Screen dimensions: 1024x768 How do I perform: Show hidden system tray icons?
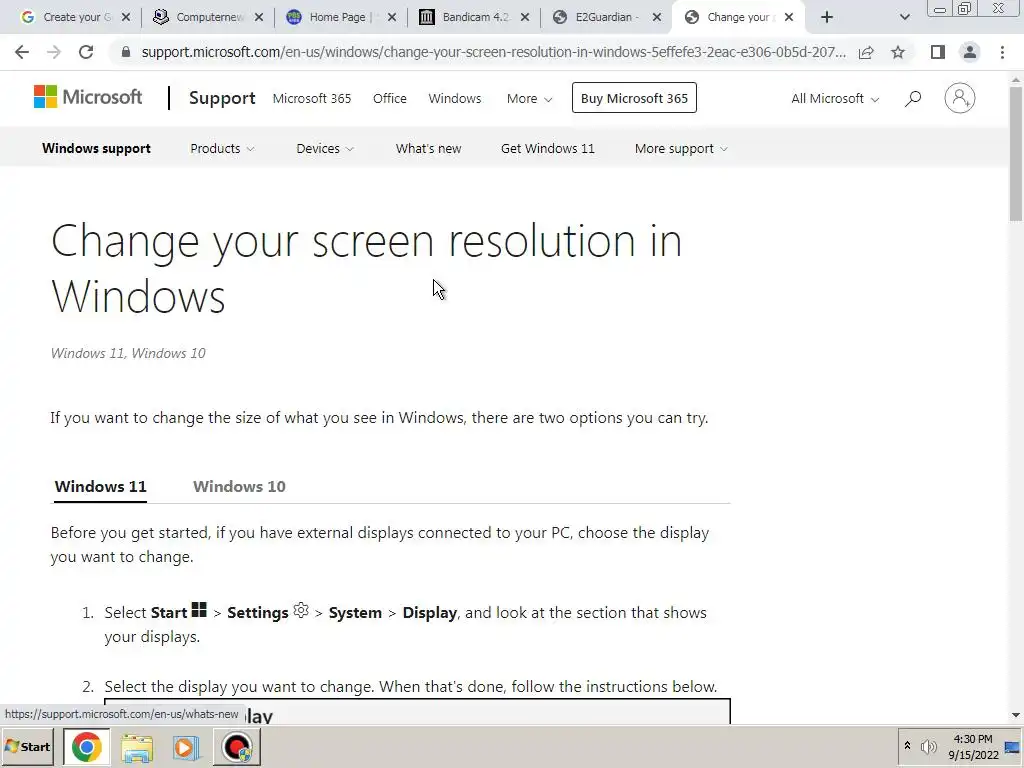pyautogui.click(x=907, y=746)
